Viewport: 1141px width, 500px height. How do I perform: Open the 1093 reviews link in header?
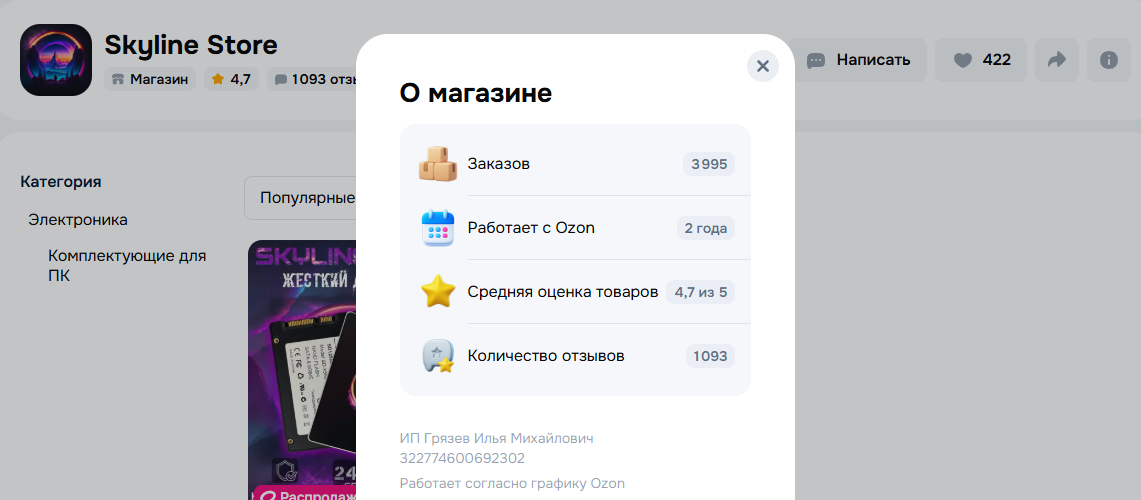coord(314,79)
